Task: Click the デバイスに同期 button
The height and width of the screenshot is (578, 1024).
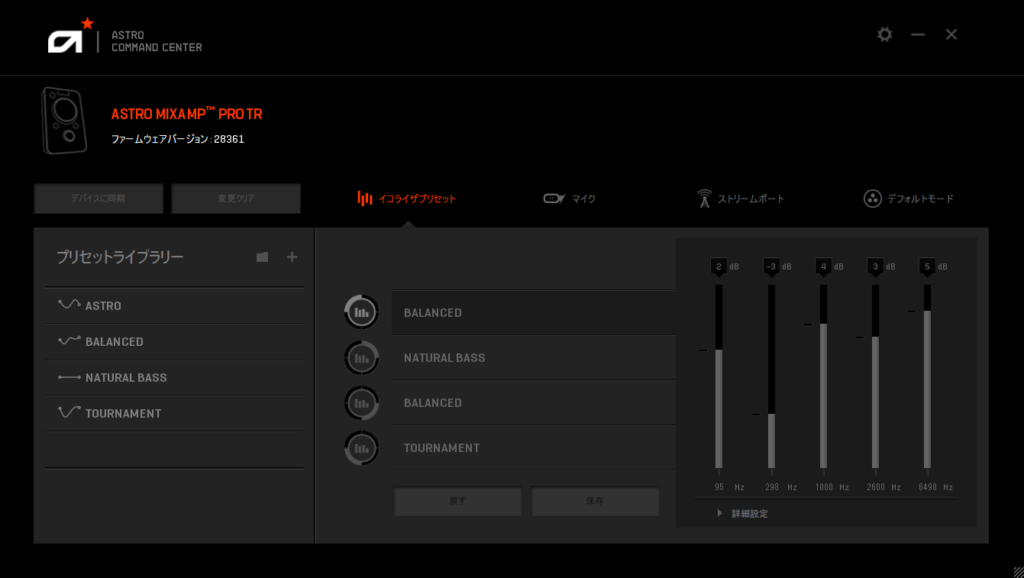Action: coord(99,199)
